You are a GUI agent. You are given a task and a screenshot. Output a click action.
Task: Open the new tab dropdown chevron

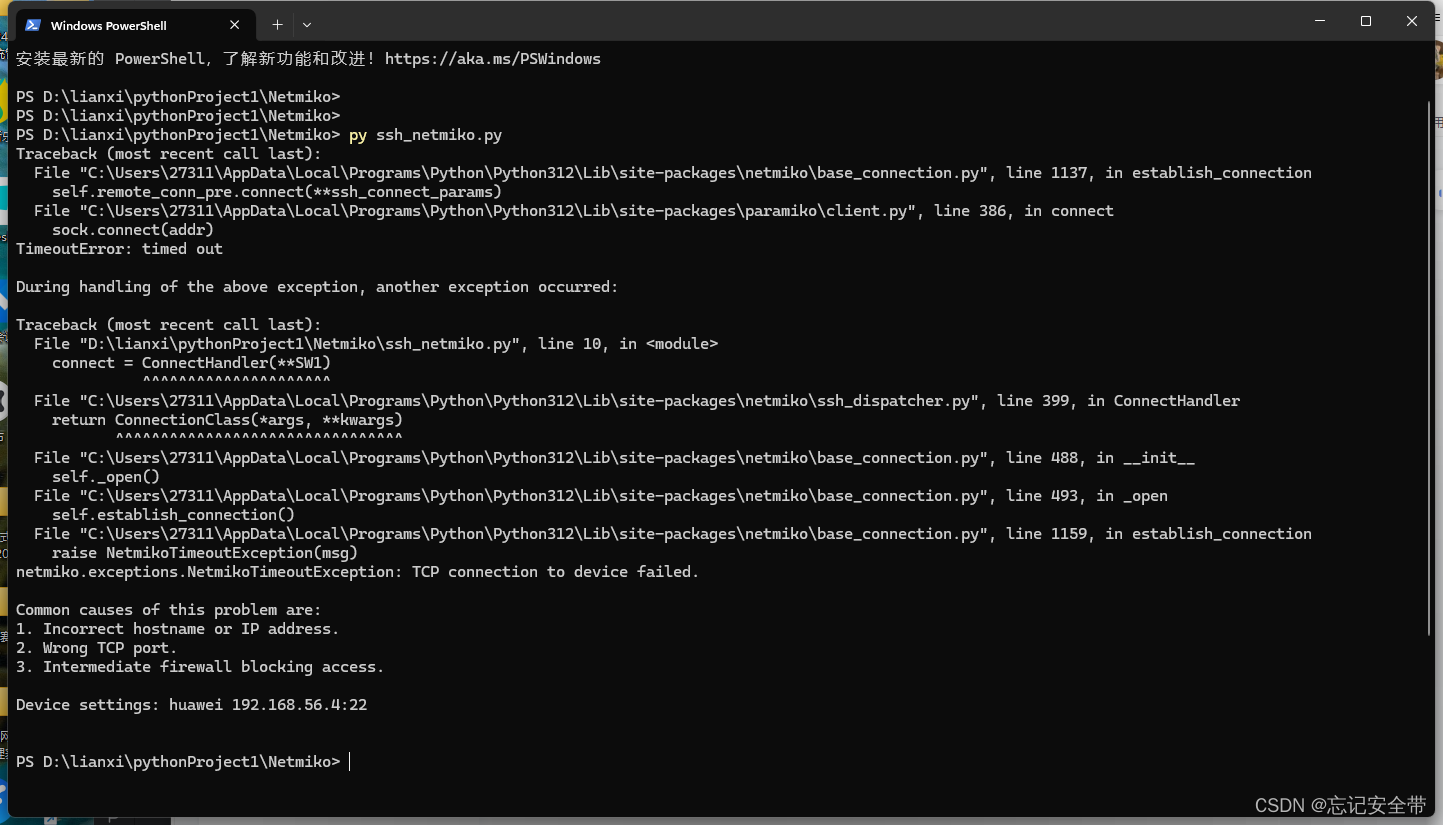[x=306, y=24]
